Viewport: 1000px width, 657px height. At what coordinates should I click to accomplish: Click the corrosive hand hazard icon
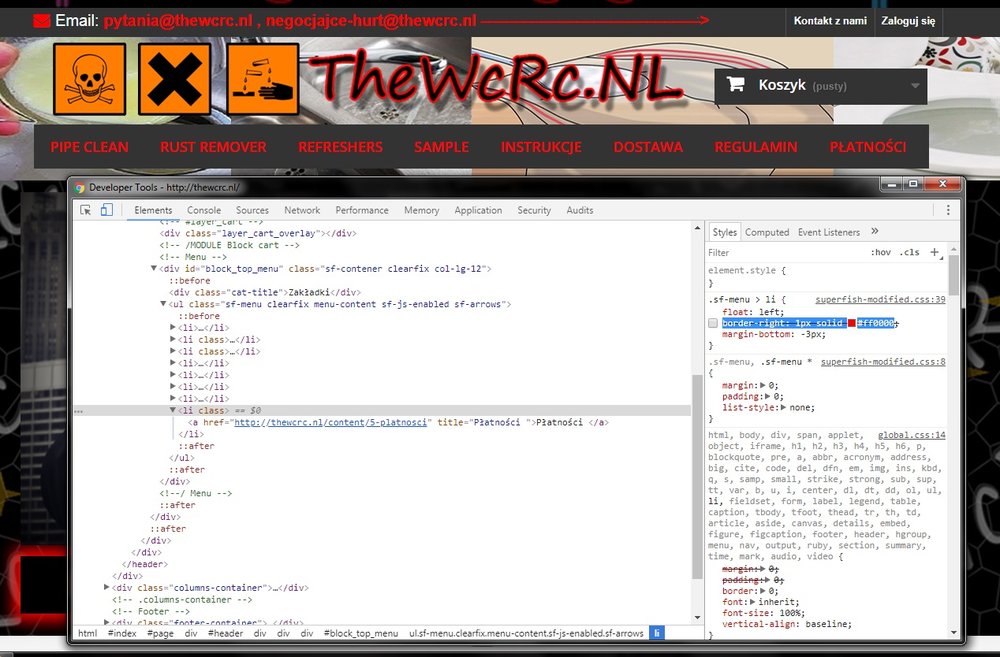pyautogui.click(x=263, y=79)
